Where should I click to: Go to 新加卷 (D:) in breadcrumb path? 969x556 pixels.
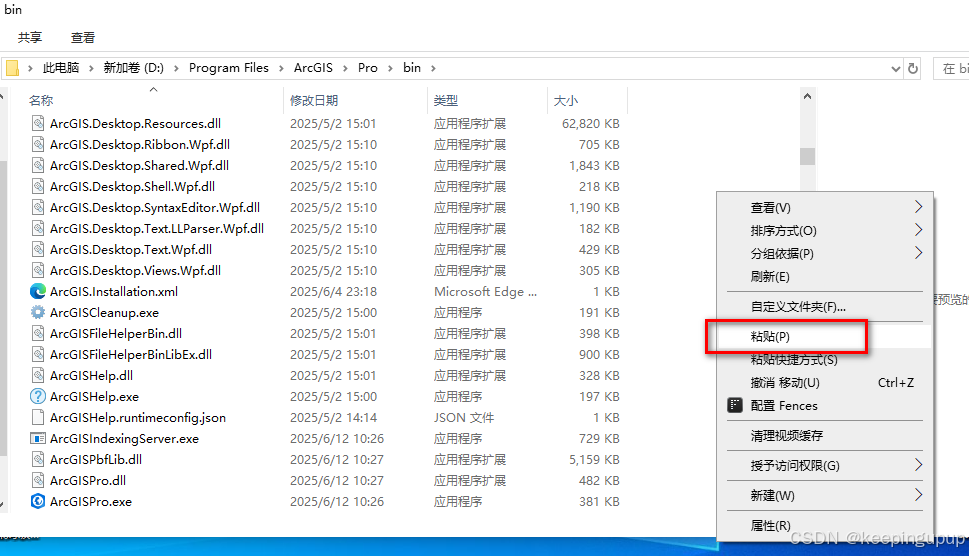[133, 68]
